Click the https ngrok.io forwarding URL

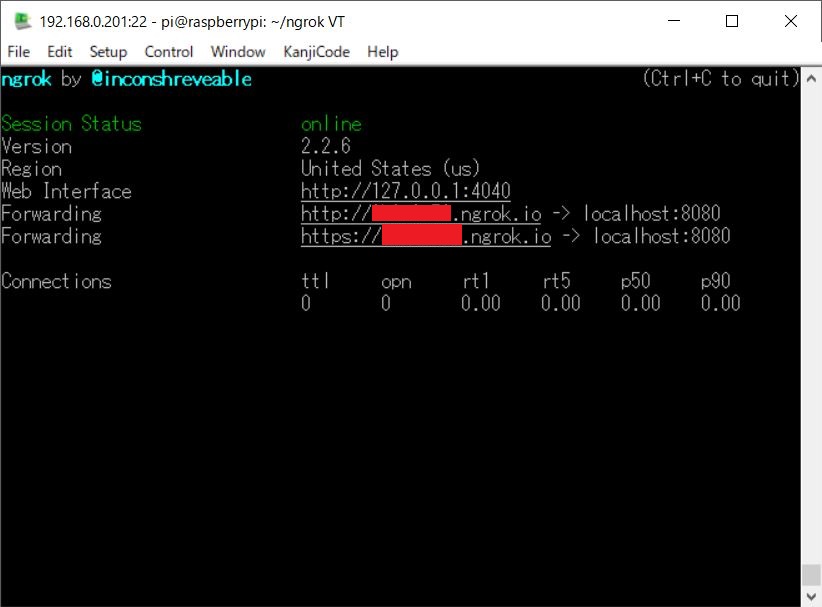pos(426,236)
